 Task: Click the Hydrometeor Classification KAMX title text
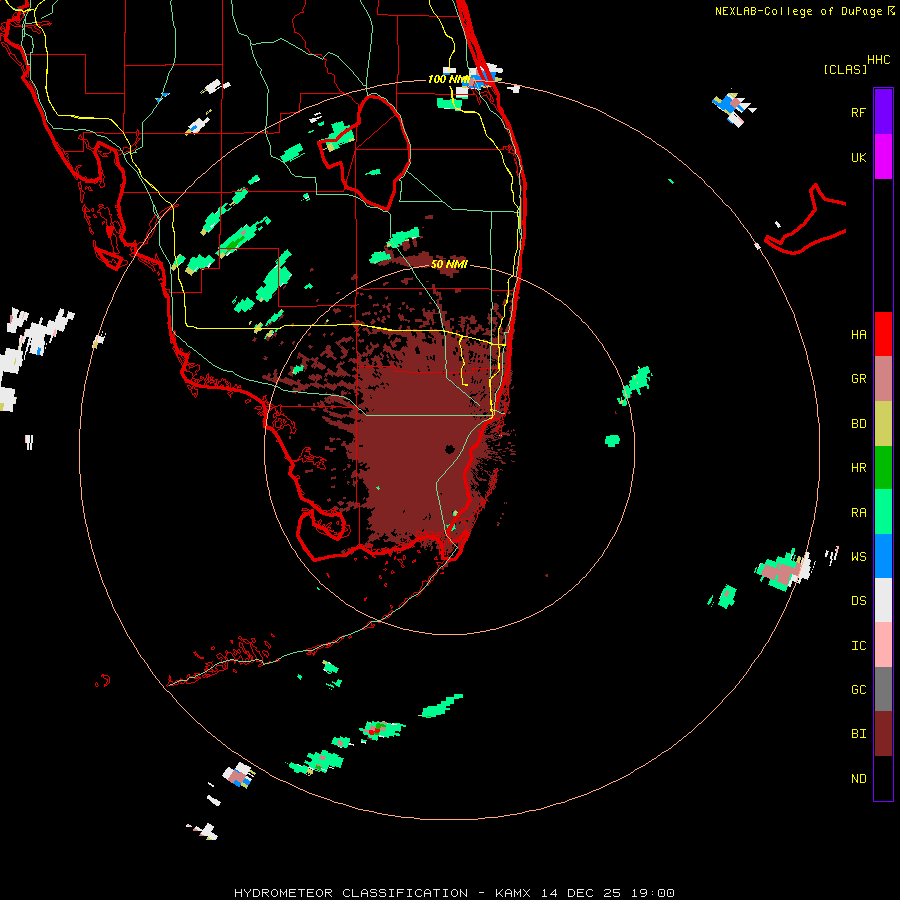pyautogui.click(x=454, y=893)
